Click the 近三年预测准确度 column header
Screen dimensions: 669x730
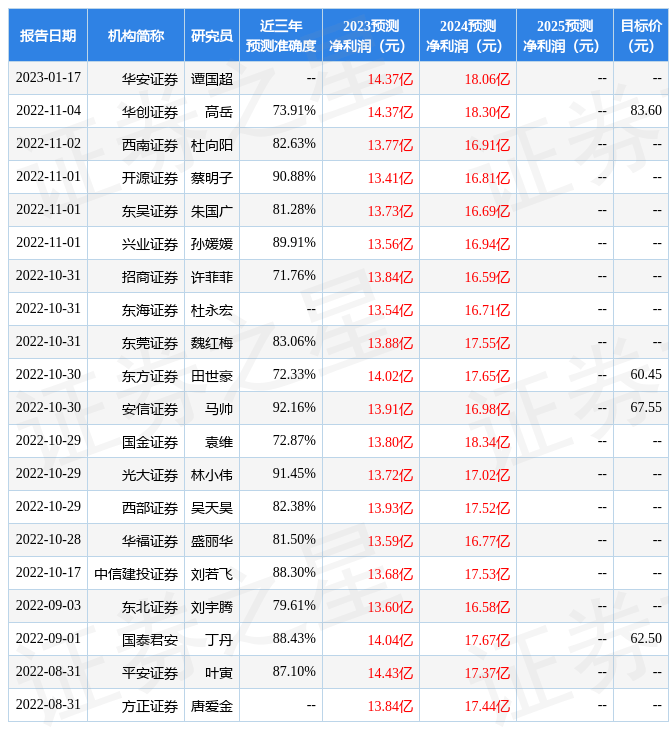[281, 36]
